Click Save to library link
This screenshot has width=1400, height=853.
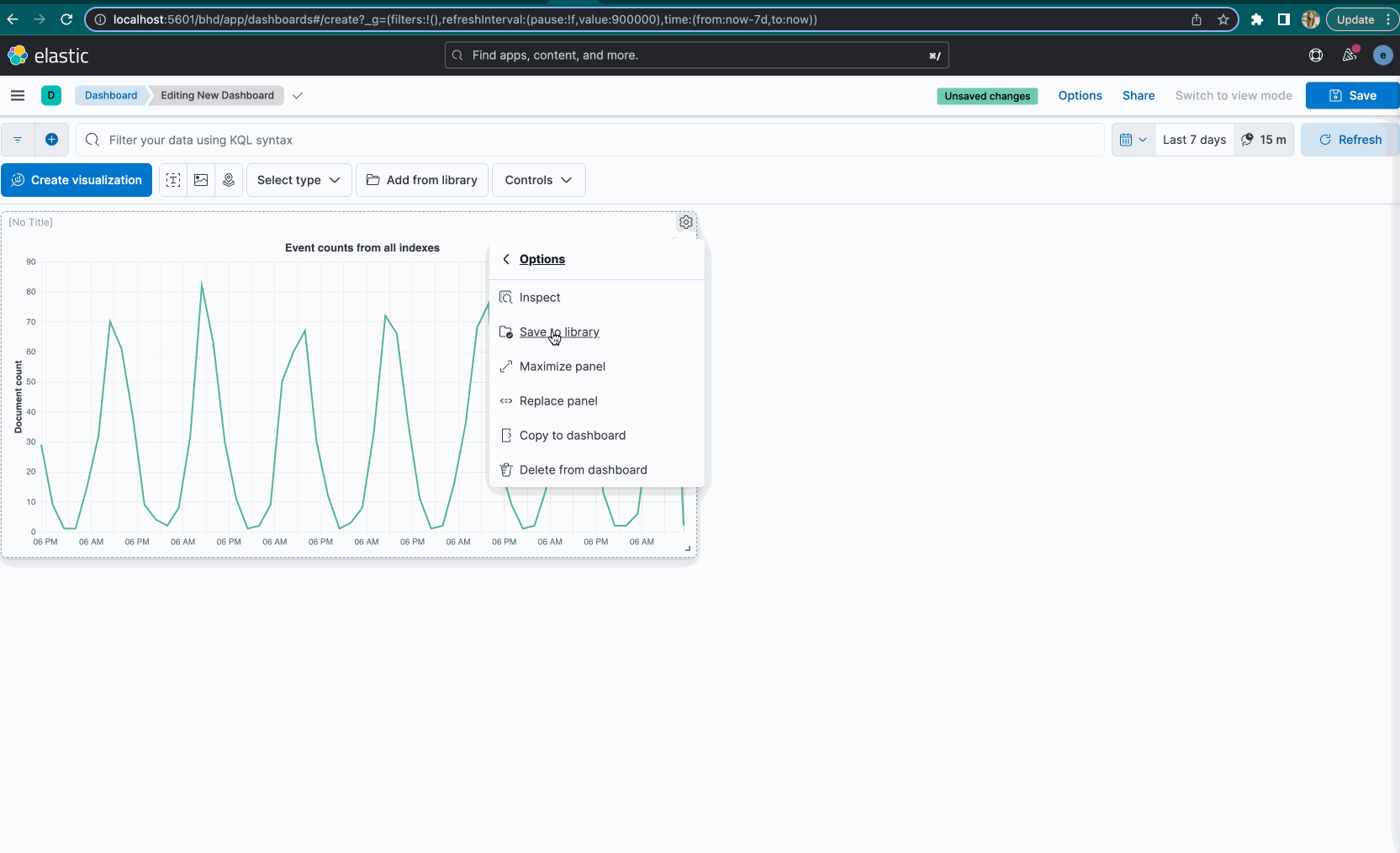click(x=558, y=331)
